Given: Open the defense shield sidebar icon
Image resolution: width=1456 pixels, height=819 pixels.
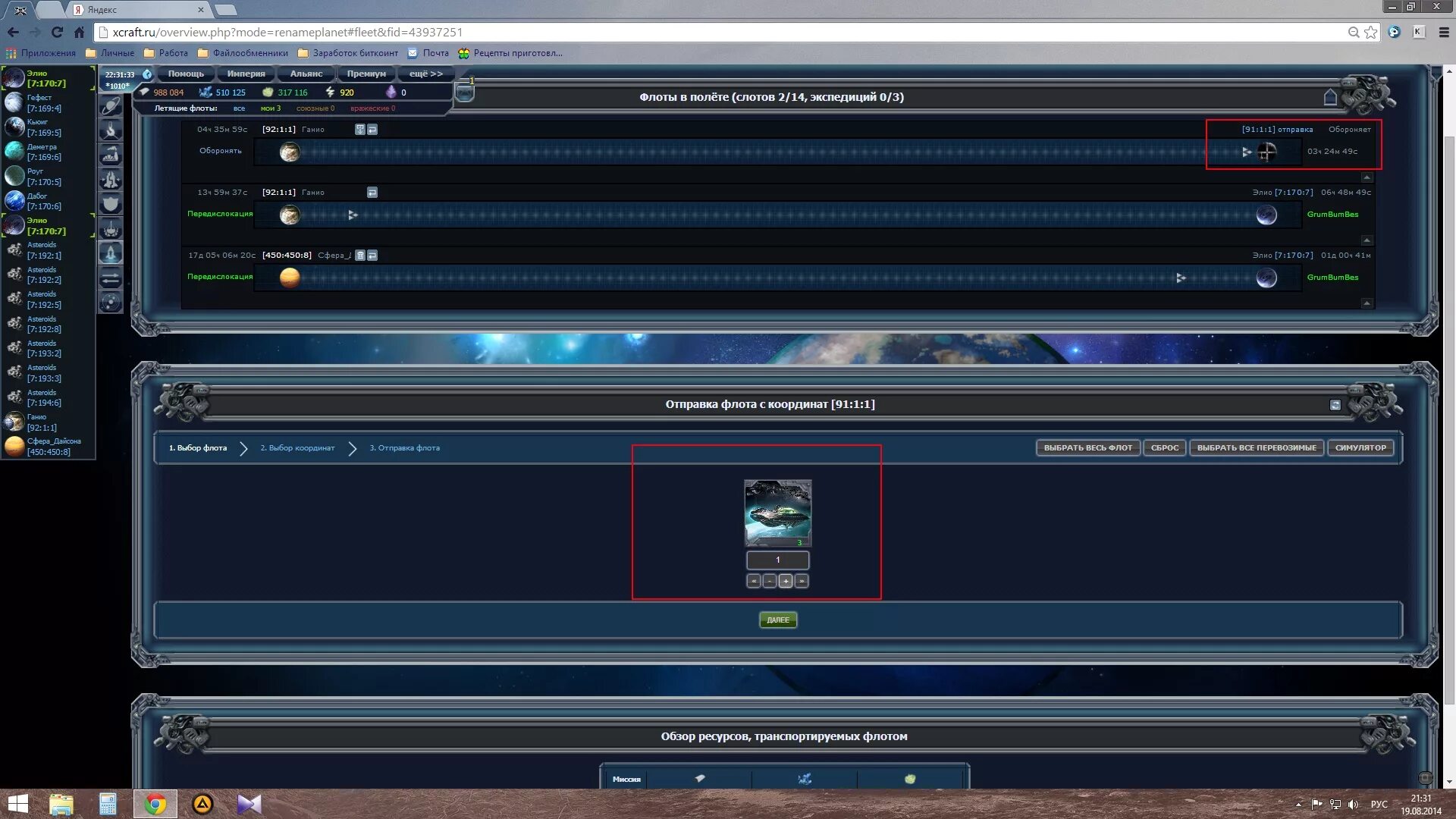Looking at the screenshot, I should [x=111, y=203].
